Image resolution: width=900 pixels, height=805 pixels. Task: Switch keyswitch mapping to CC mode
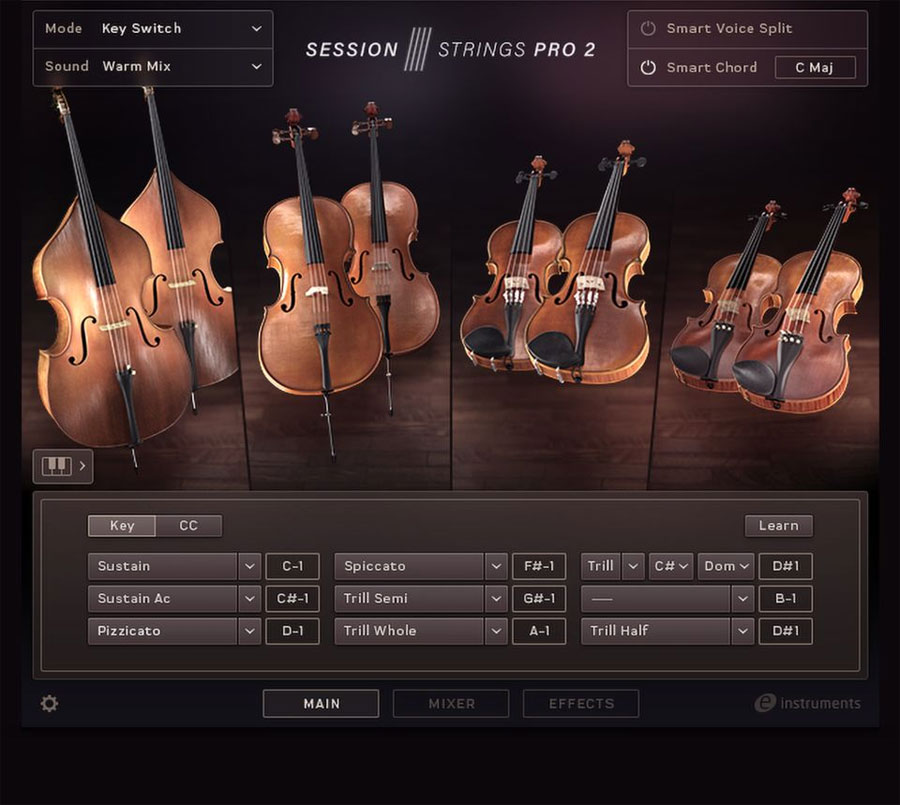tap(190, 525)
